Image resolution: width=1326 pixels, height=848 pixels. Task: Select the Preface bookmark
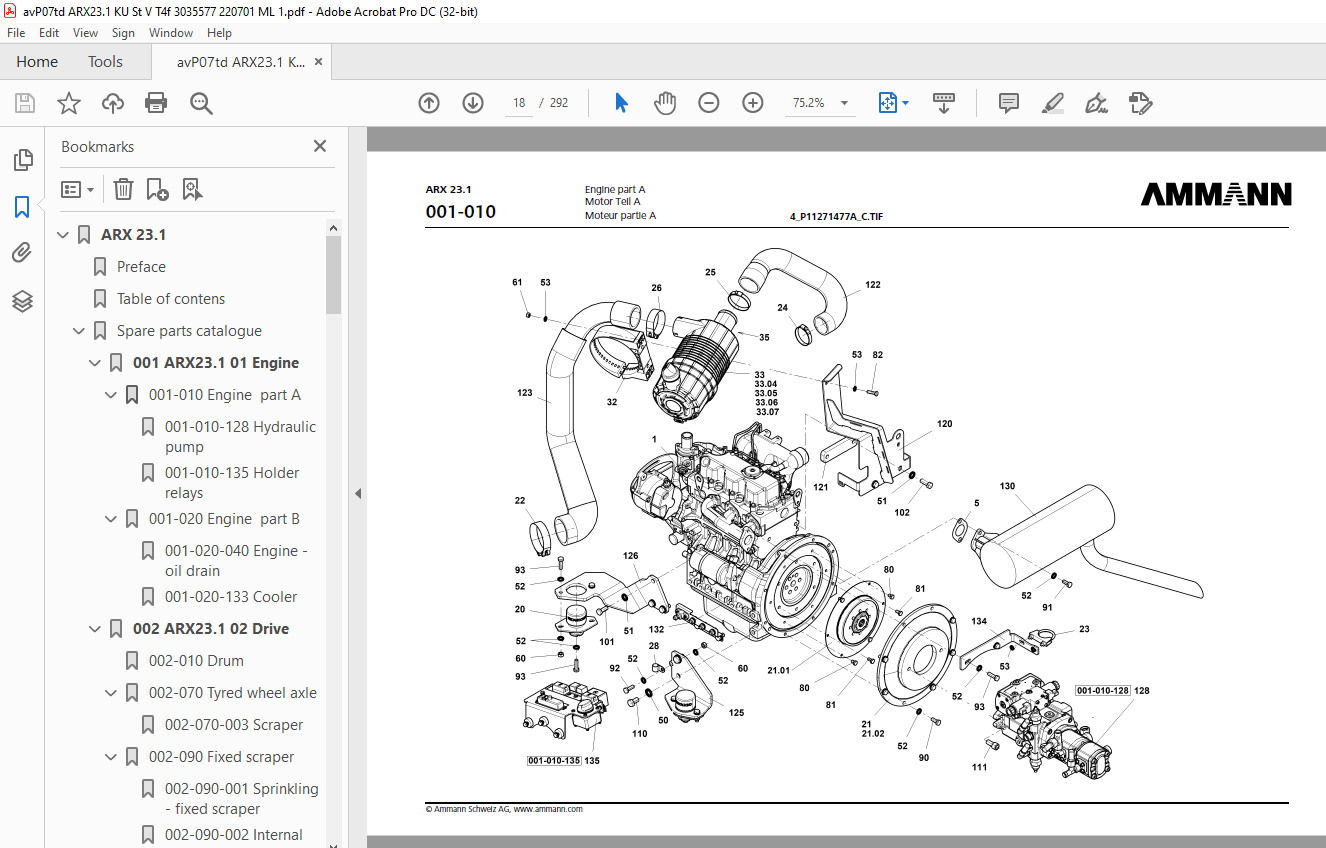click(141, 267)
